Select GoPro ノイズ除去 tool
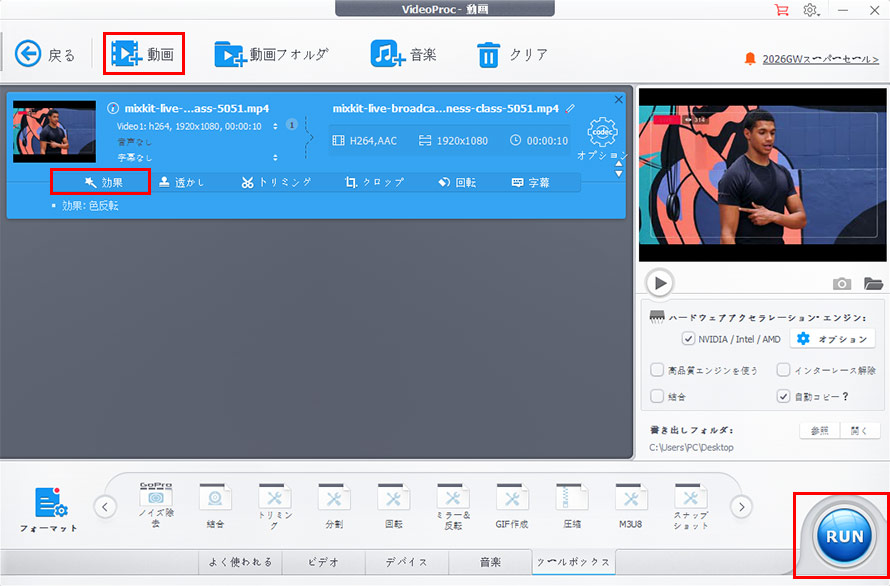The image size is (890, 586). coord(156,505)
